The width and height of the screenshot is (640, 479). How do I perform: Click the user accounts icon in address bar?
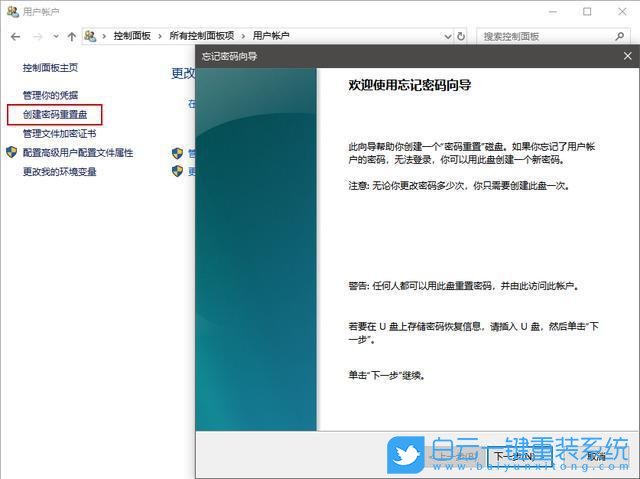(90, 36)
